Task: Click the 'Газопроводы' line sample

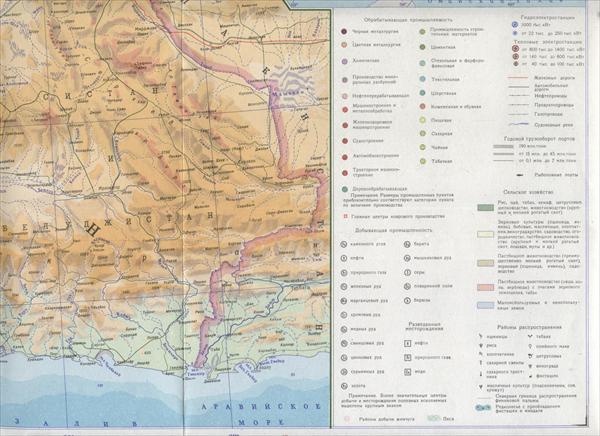Action: coord(518,114)
